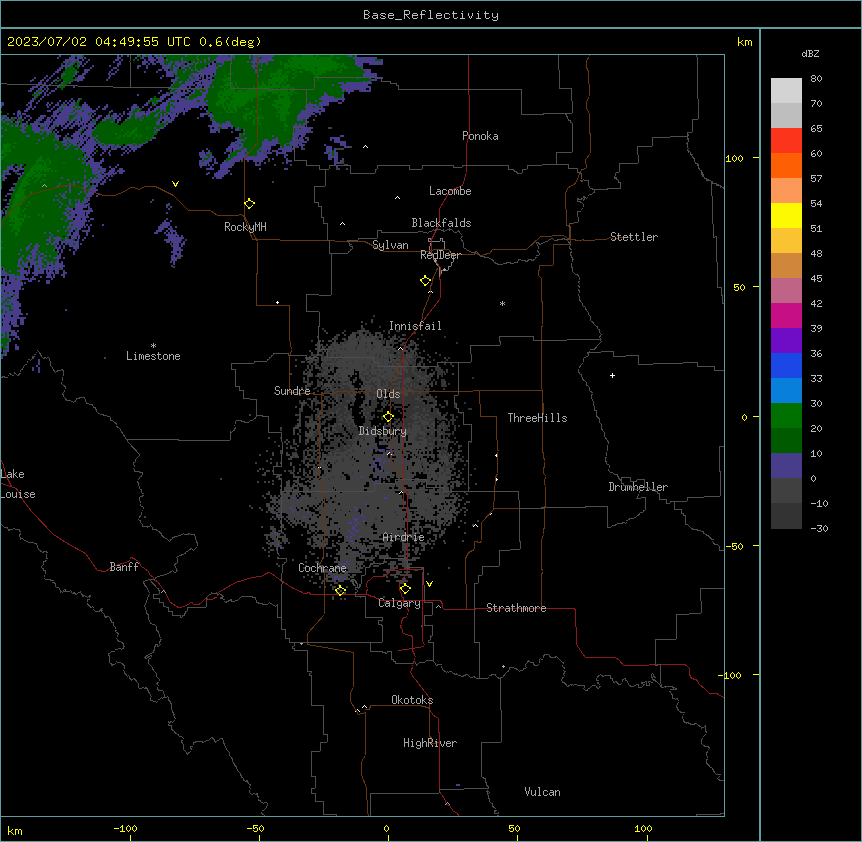The width and height of the screenshot is (862, 842).
Task: Click the Olds city label
Action: tap(388, 394)
